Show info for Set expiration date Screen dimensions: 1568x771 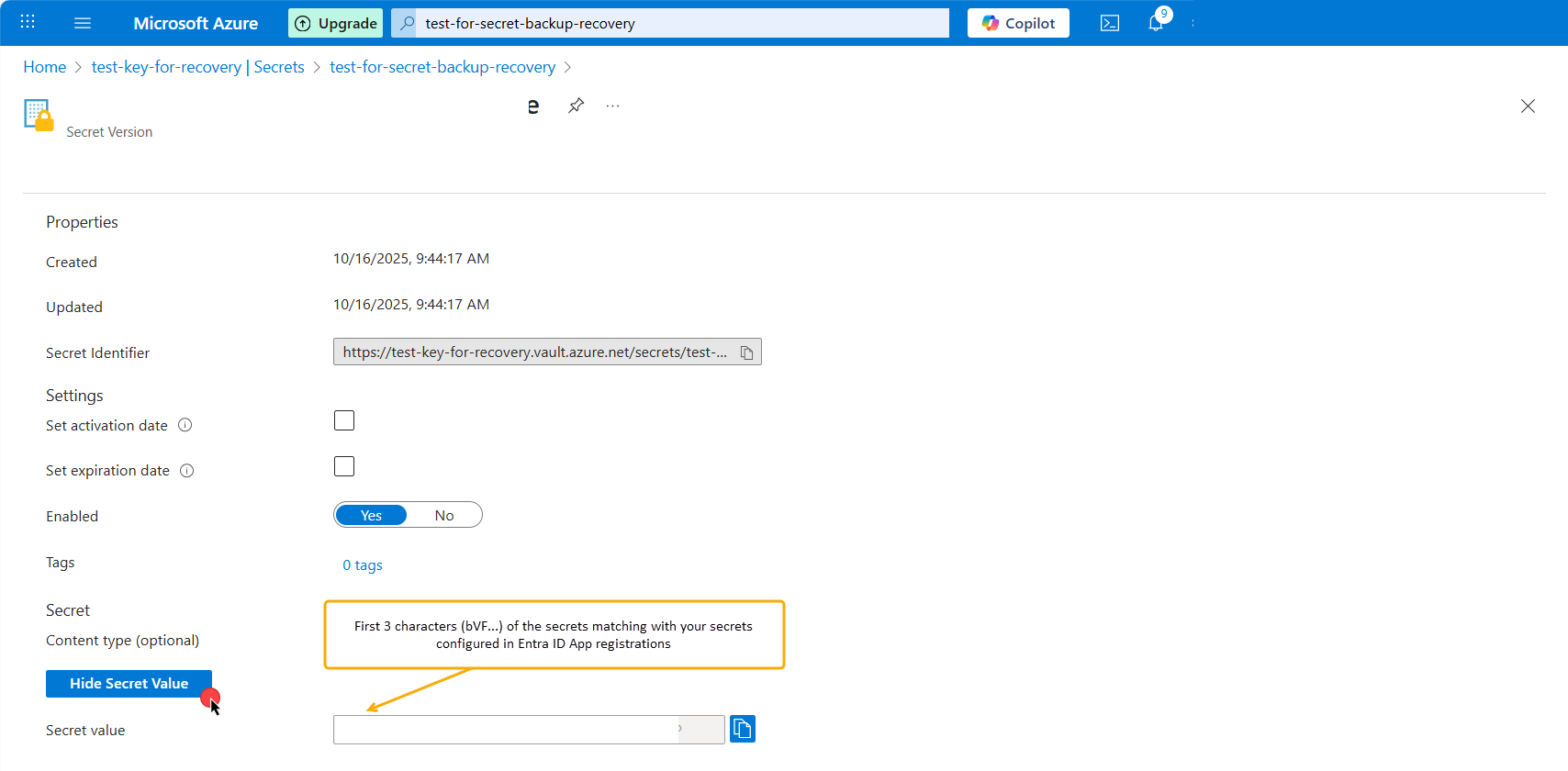(x=186, y=471)
